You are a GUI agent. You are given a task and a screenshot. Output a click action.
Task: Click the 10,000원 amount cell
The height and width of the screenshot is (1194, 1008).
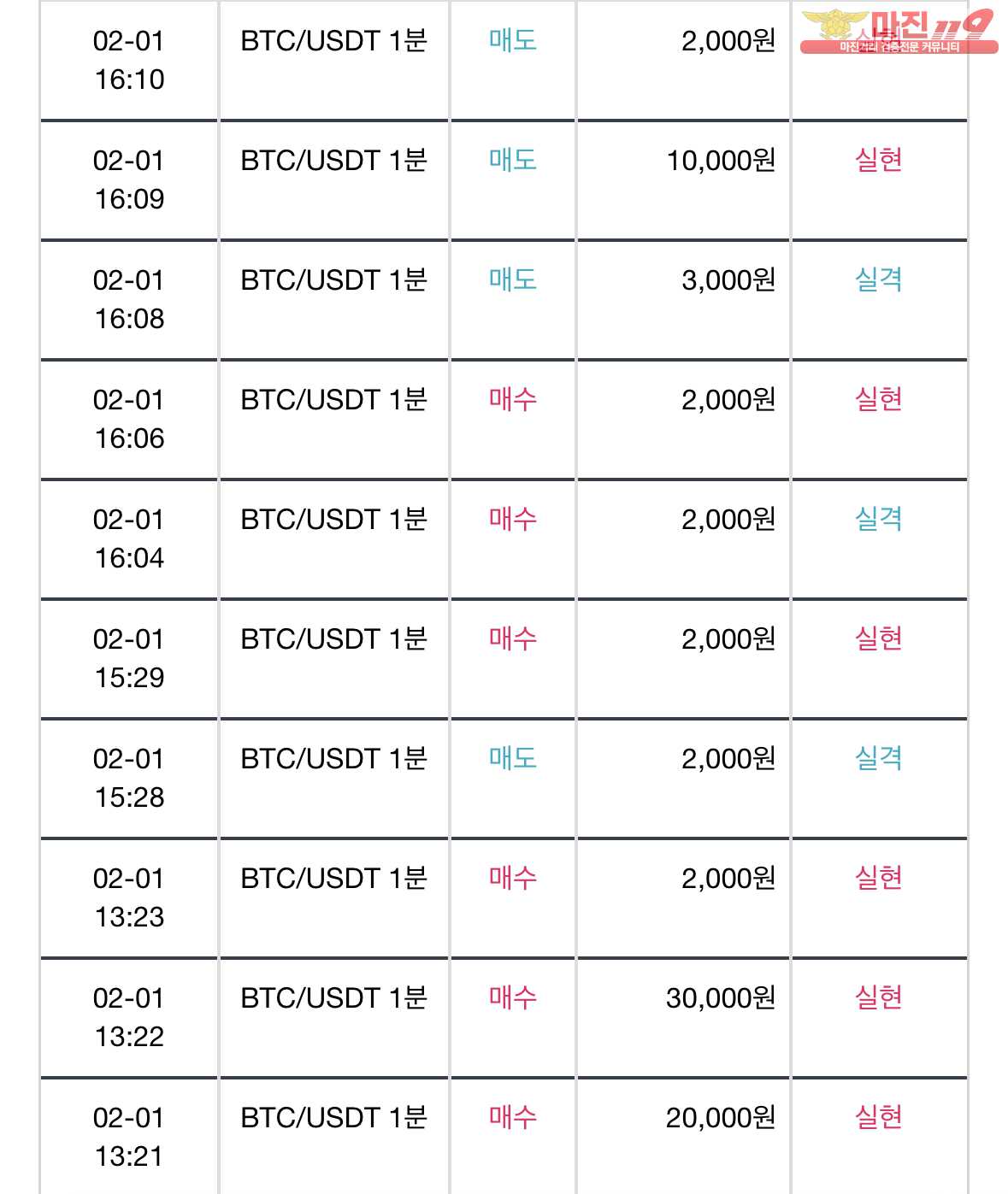[720, 161]
